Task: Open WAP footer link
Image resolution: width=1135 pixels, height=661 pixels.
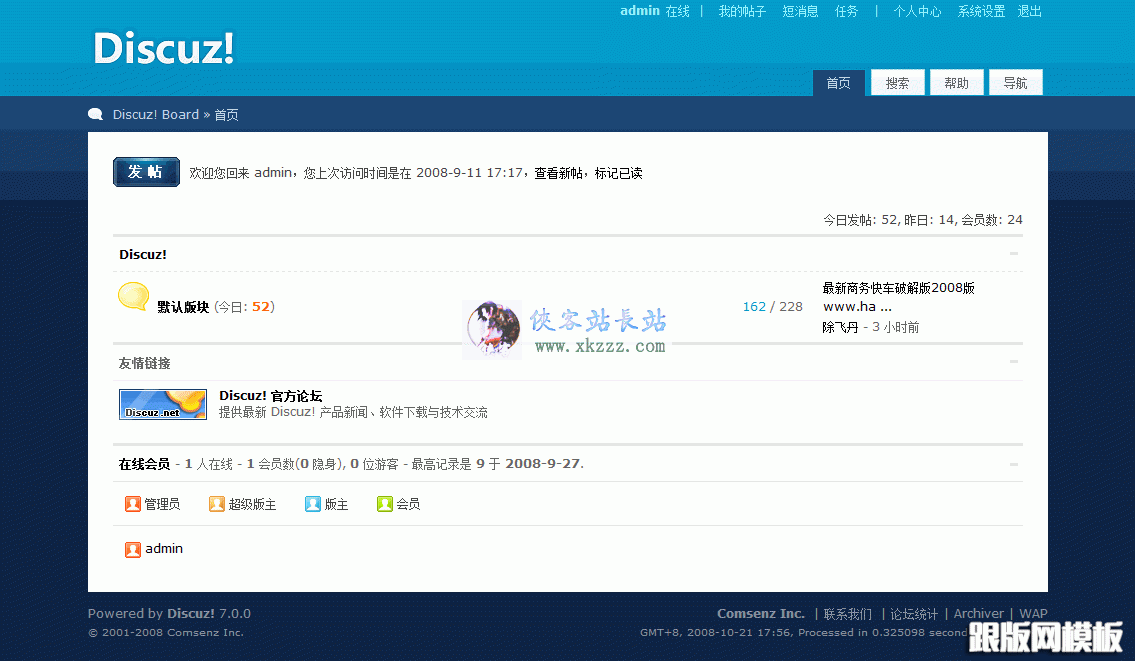Action: point(1034,613)
